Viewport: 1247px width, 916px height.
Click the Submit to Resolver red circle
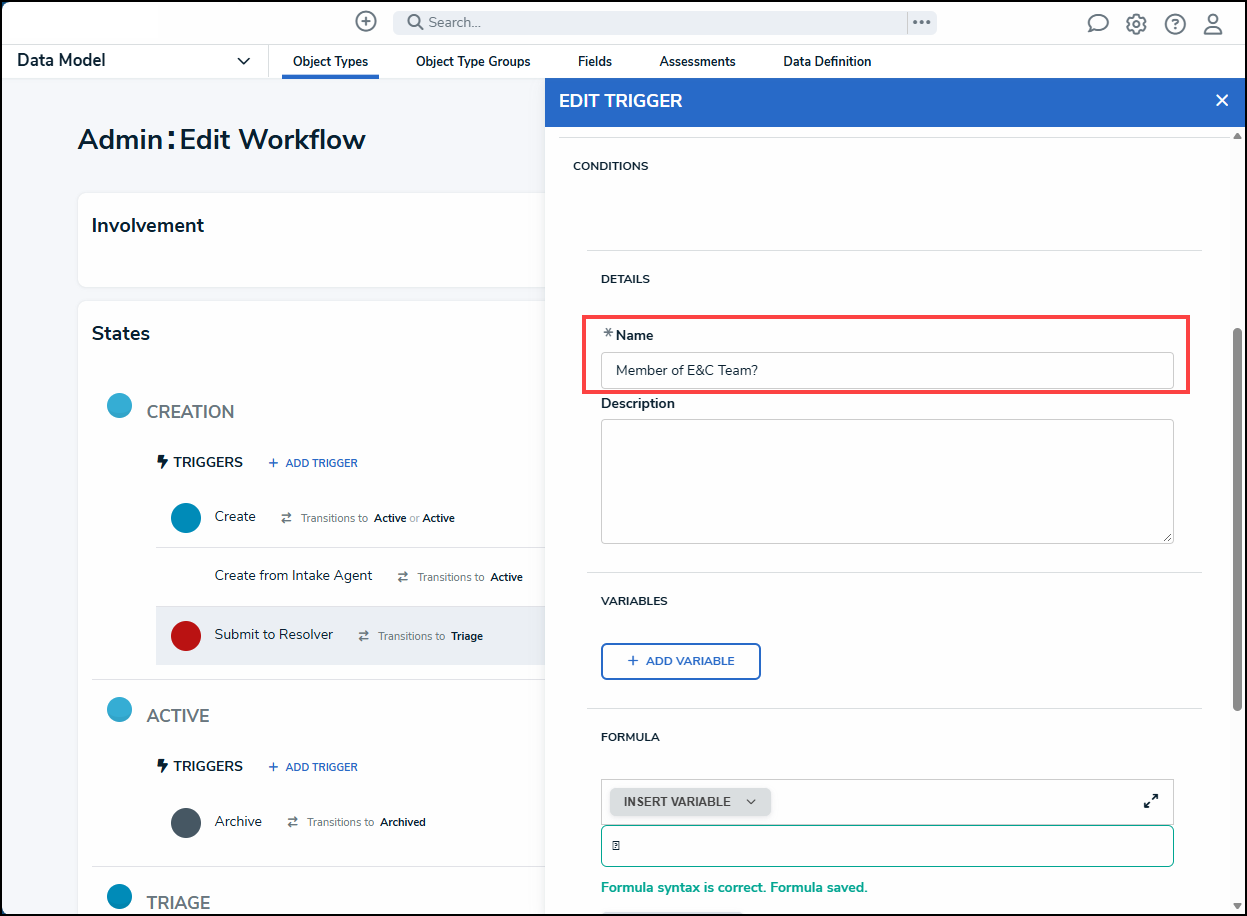pos(186,636)
